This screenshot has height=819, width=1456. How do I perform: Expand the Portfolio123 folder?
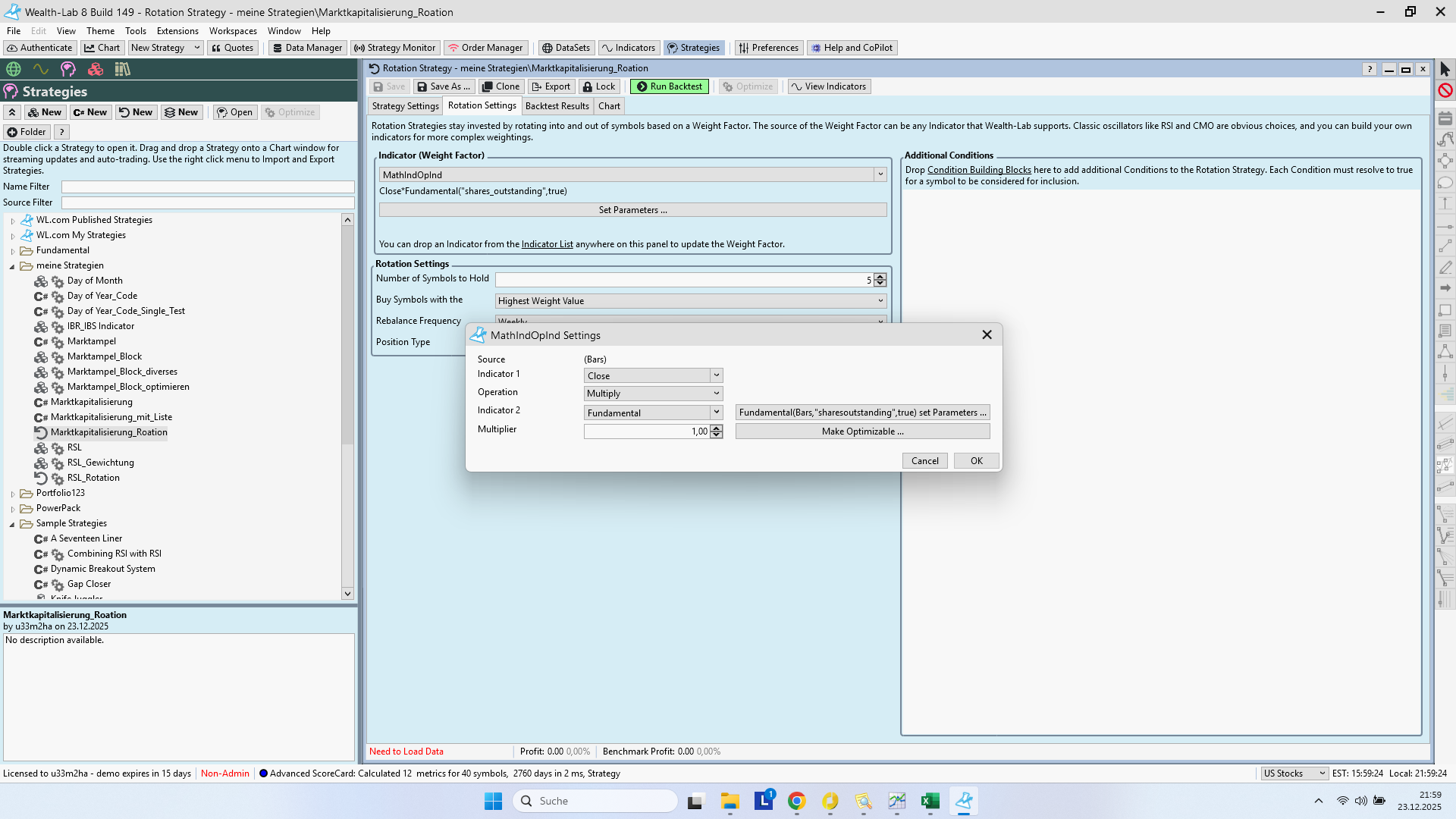point(13,494)
